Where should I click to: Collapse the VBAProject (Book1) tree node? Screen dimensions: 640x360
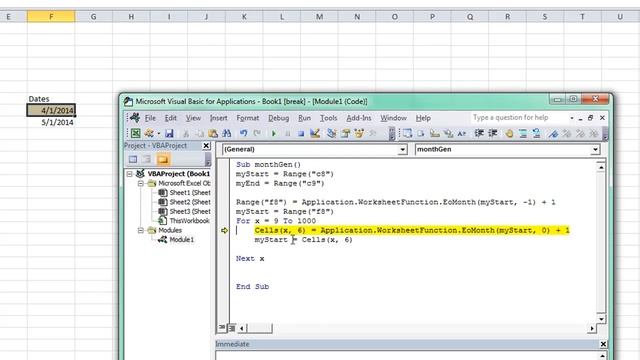pos(129,174)
